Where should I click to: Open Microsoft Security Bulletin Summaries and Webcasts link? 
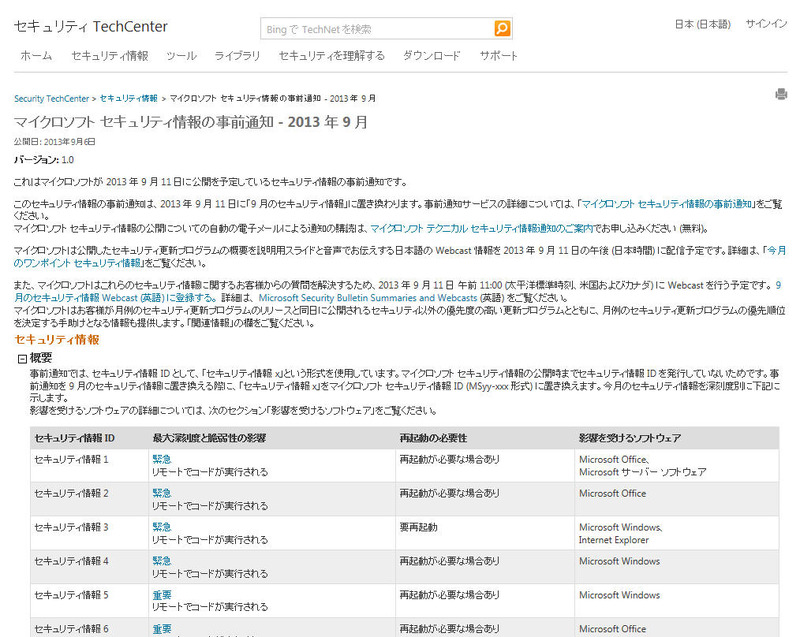click(x=367, y=298)
